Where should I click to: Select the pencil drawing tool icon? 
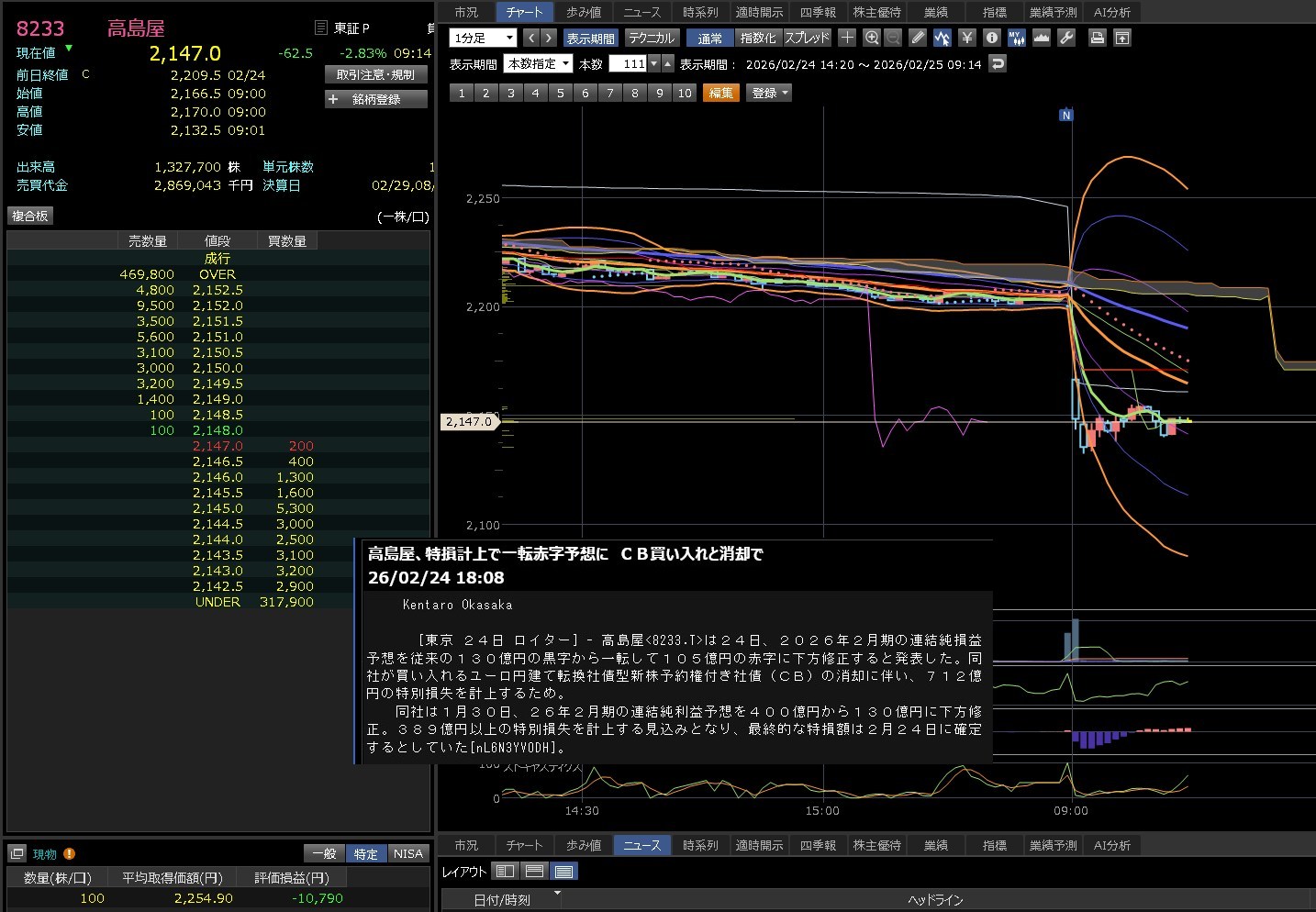tap(918, 38)
